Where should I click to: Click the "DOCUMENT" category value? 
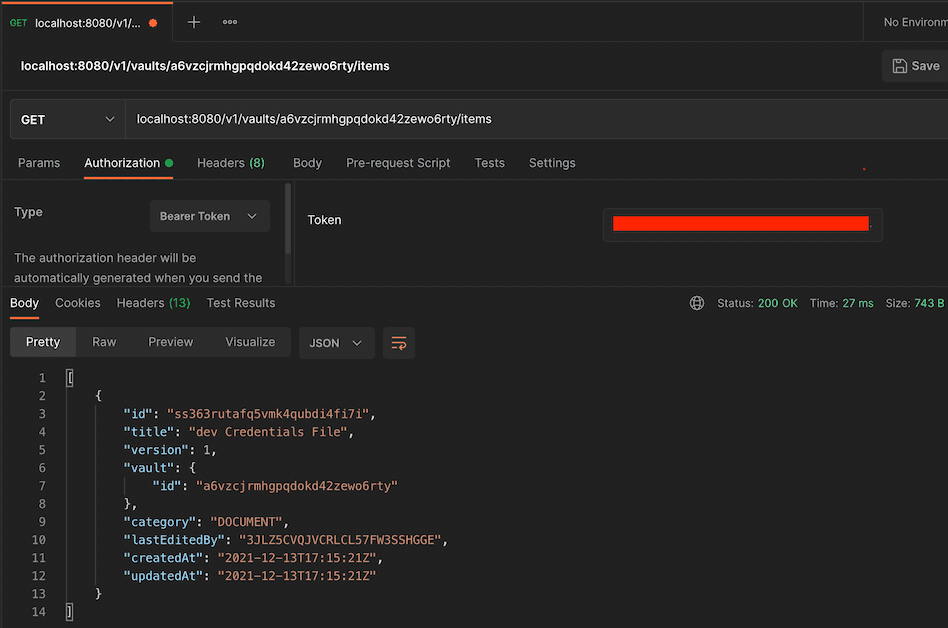pos(246,522)
